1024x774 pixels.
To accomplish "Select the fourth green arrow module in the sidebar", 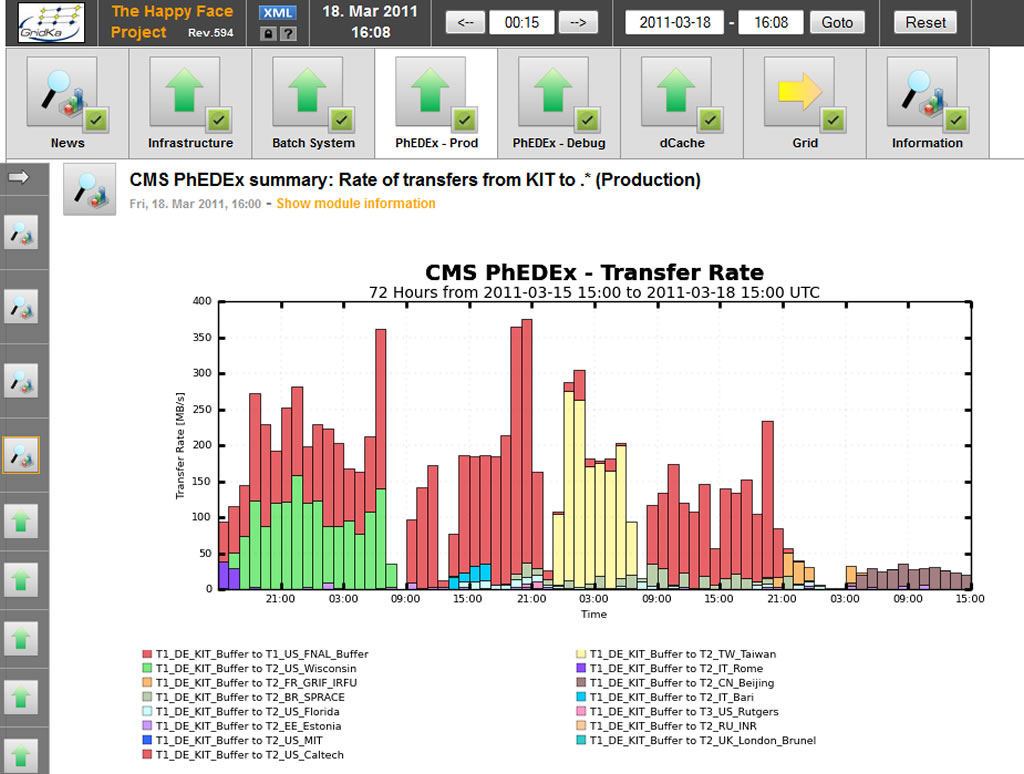I will tap(21, 697).
